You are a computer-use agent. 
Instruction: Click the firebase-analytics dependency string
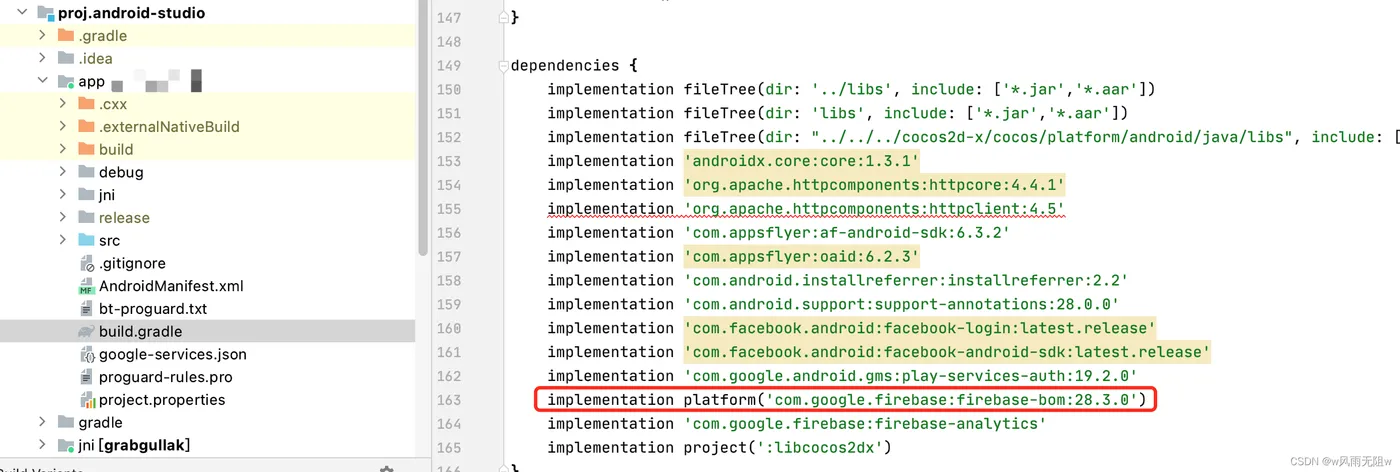865,424
